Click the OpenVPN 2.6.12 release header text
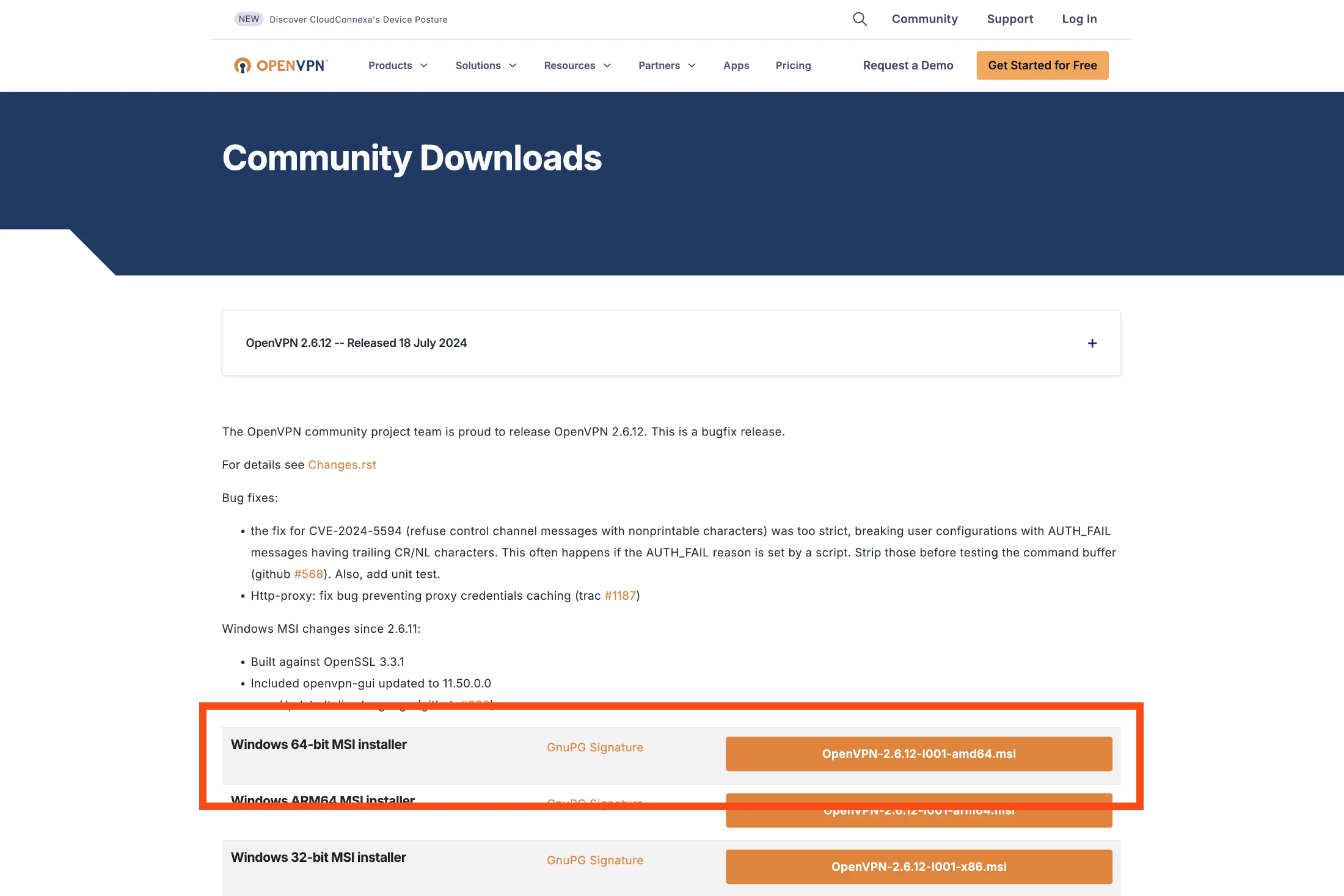This screenshot has height=896, width=1344. 356,343
